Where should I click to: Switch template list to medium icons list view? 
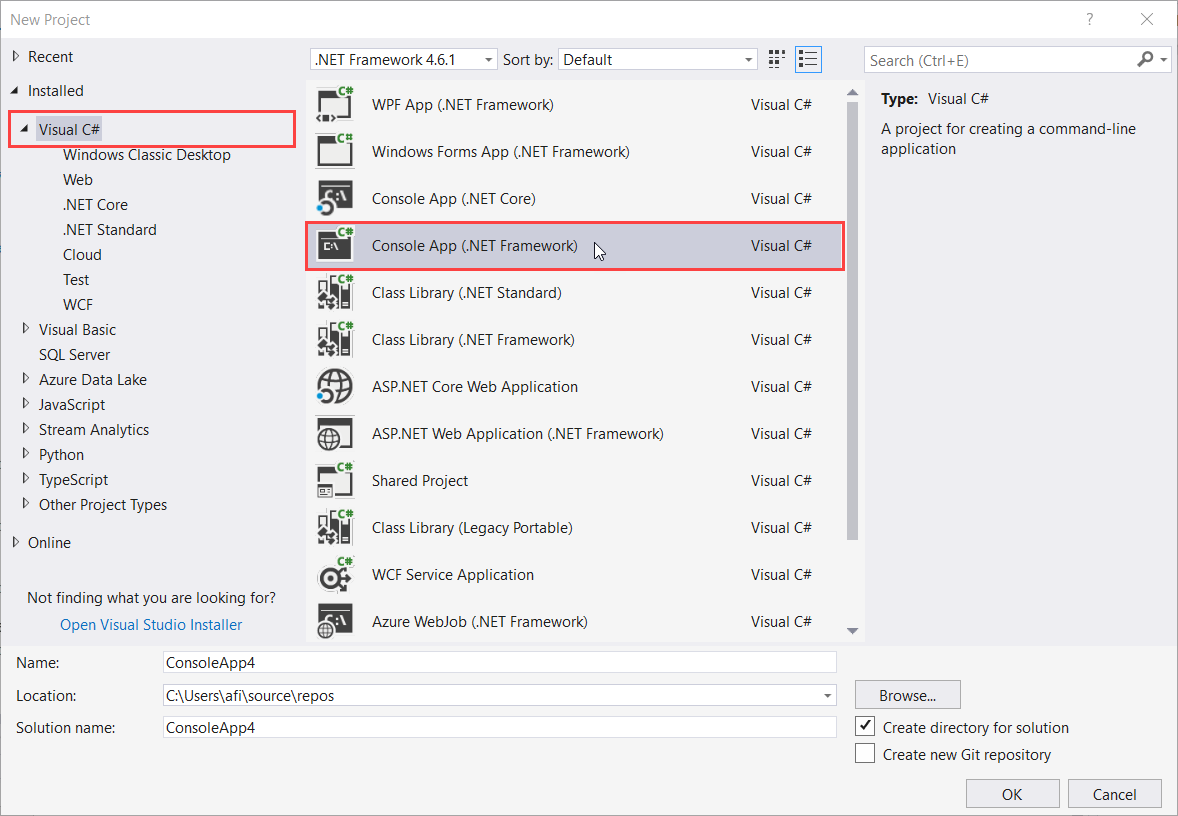808,59
